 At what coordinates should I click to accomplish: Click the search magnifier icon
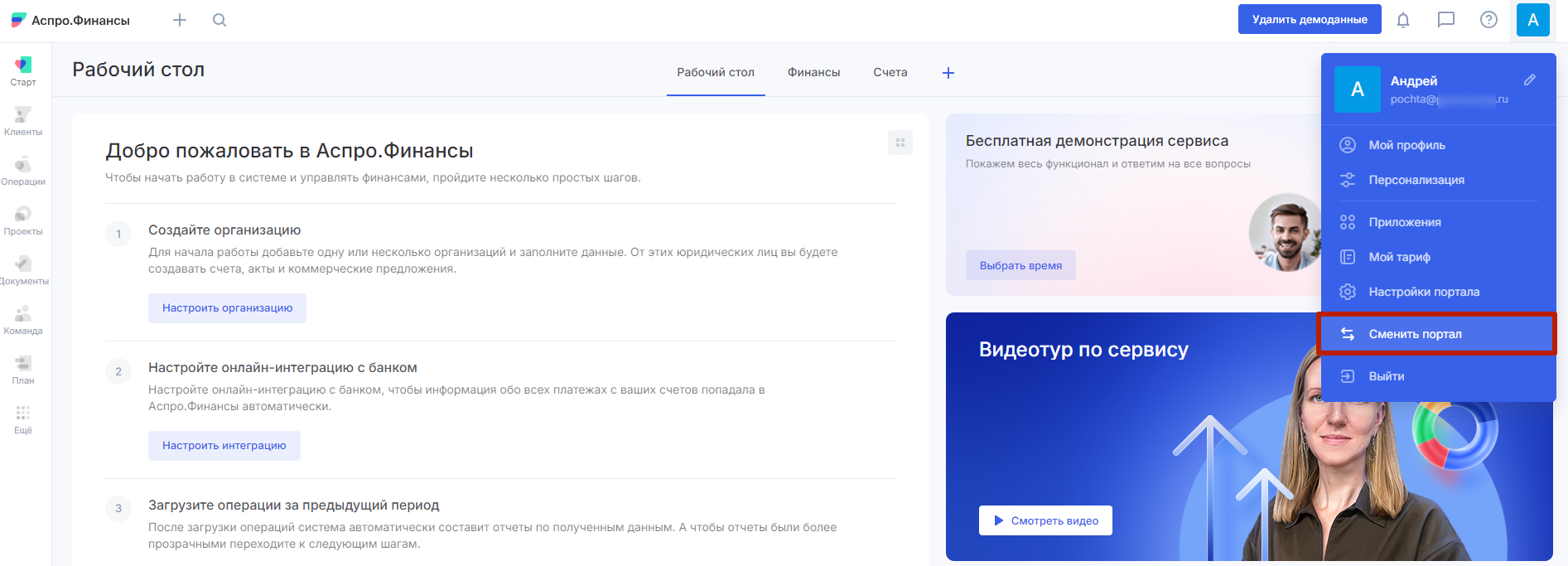[x=220, y=20]
